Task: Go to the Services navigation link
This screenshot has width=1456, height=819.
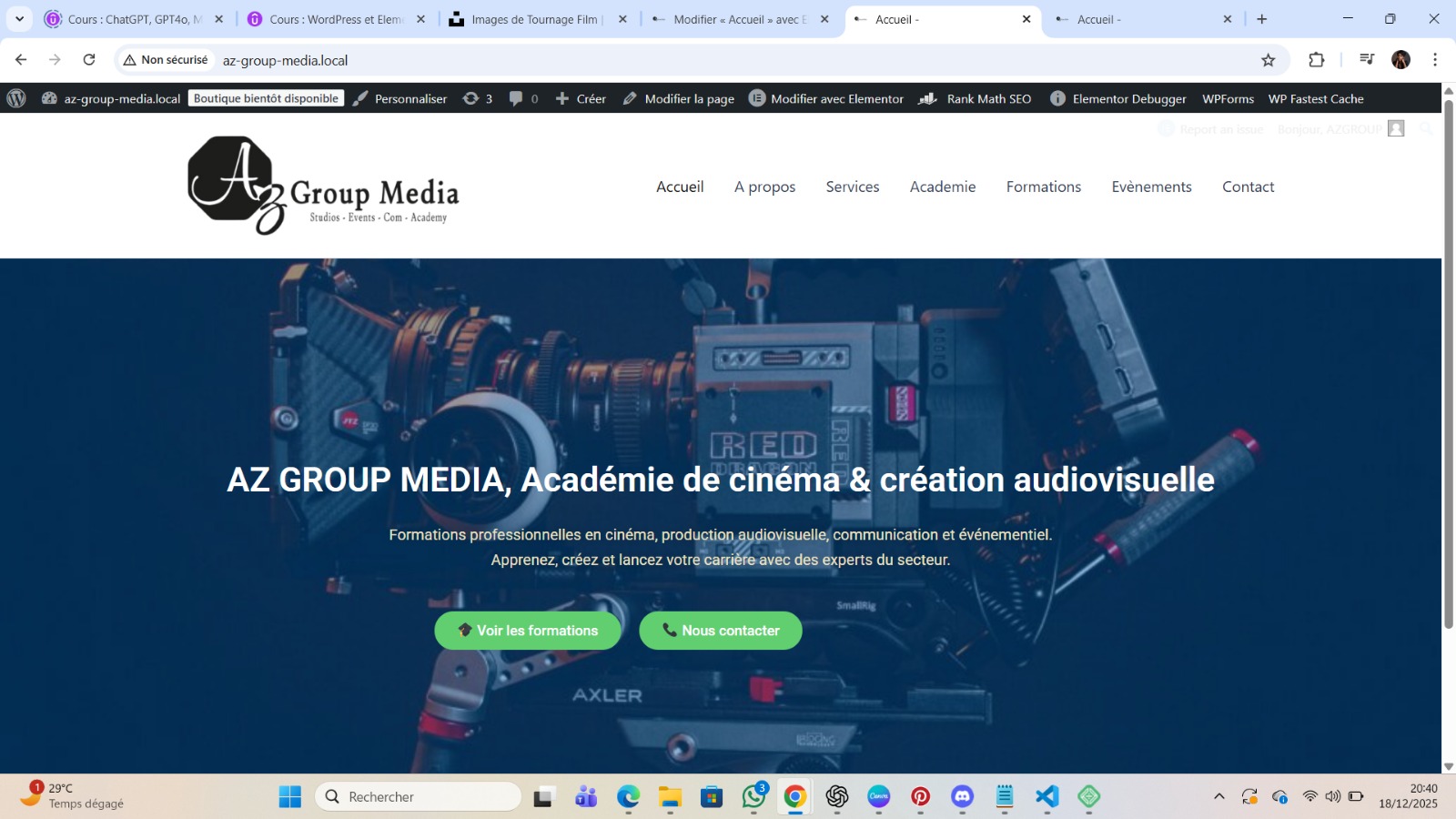Action: [x=852, y=187]
